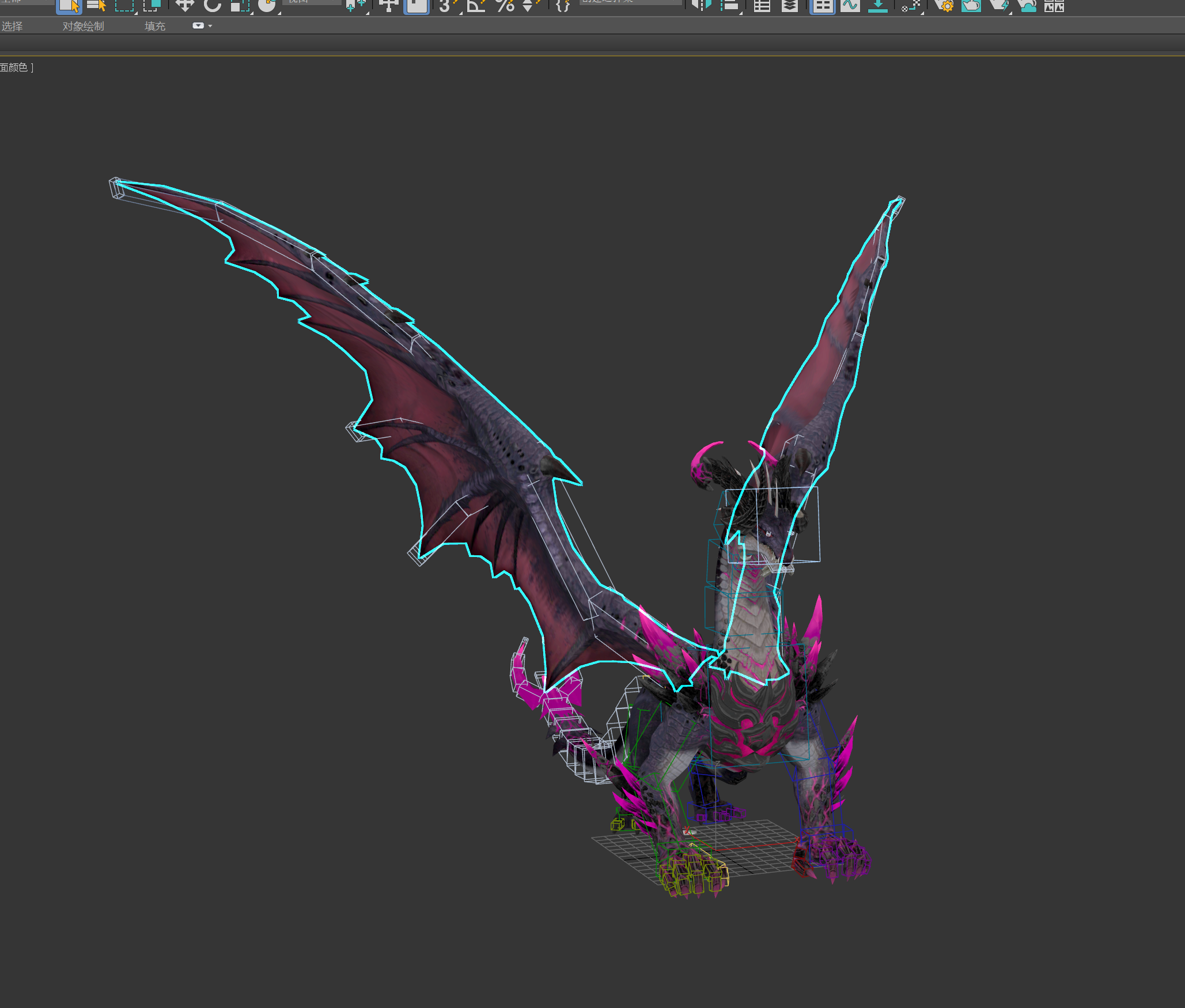Screen dimensions: 1185x1008
Task: Select the Rotate transform tool
Action: tap(213, 6)
